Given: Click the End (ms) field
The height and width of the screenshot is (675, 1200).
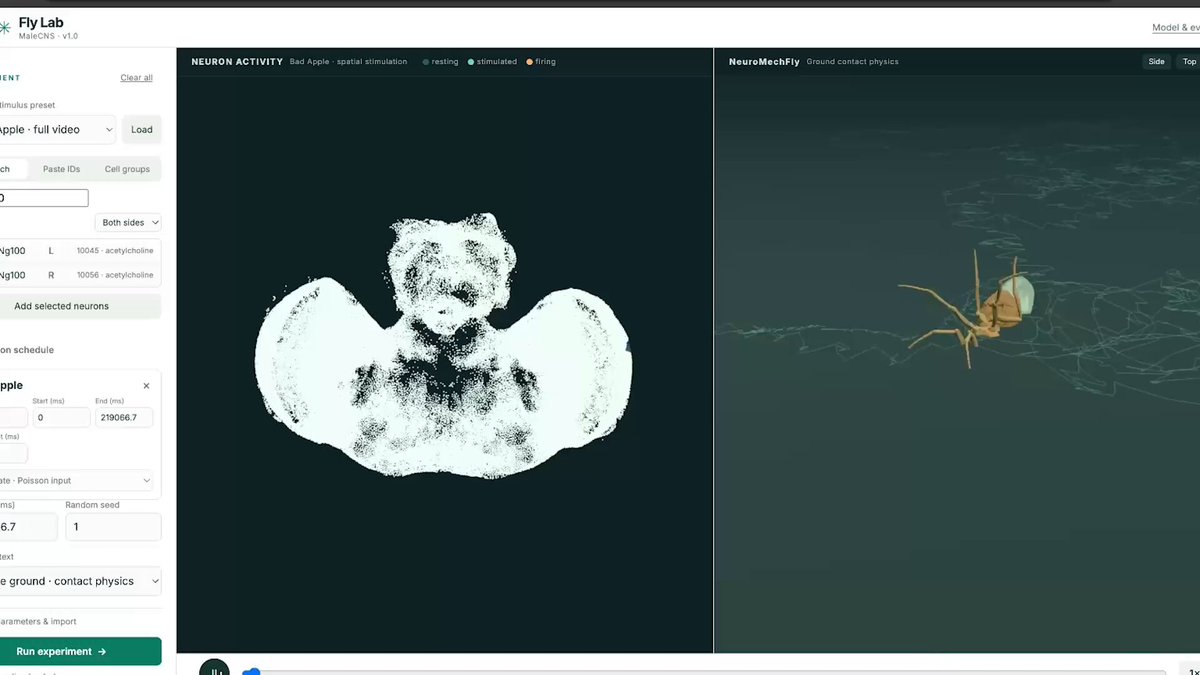Looking at the screenshot, I should (124, 417).
